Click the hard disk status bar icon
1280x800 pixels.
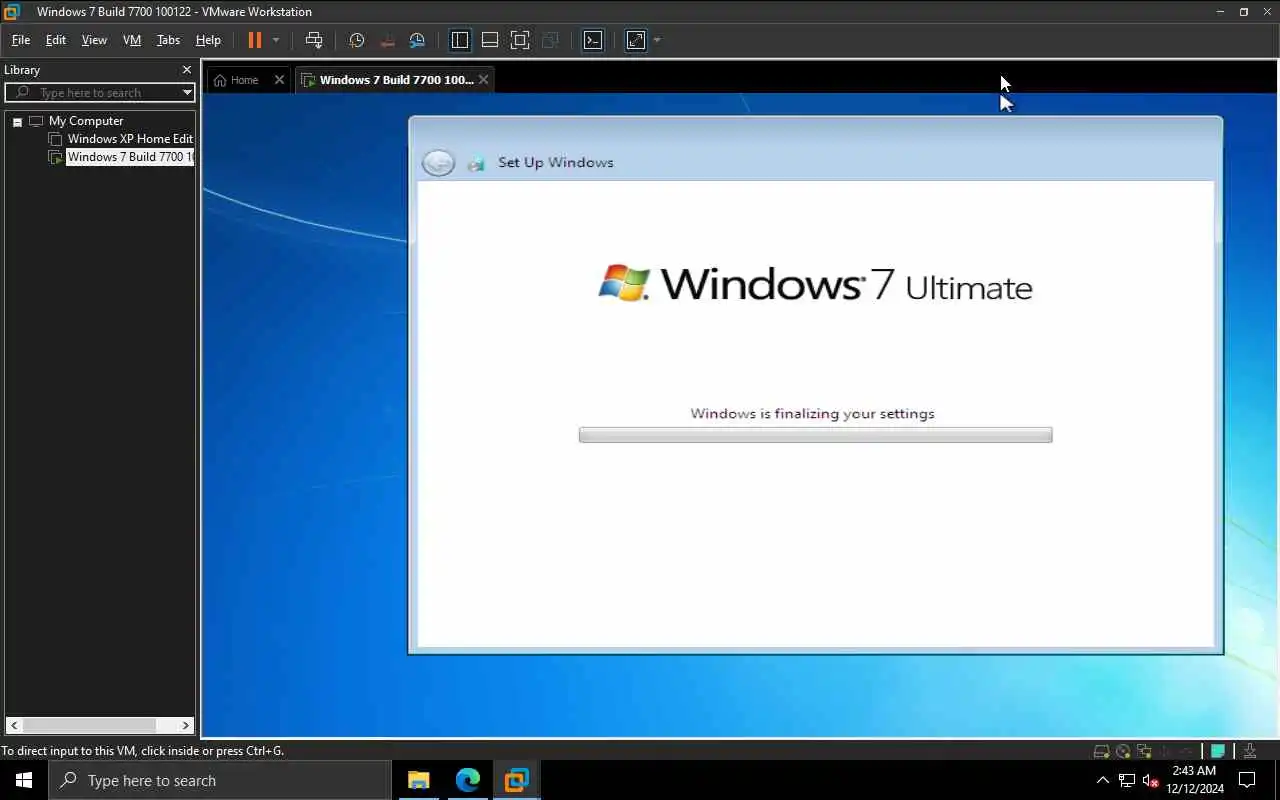1101,751
